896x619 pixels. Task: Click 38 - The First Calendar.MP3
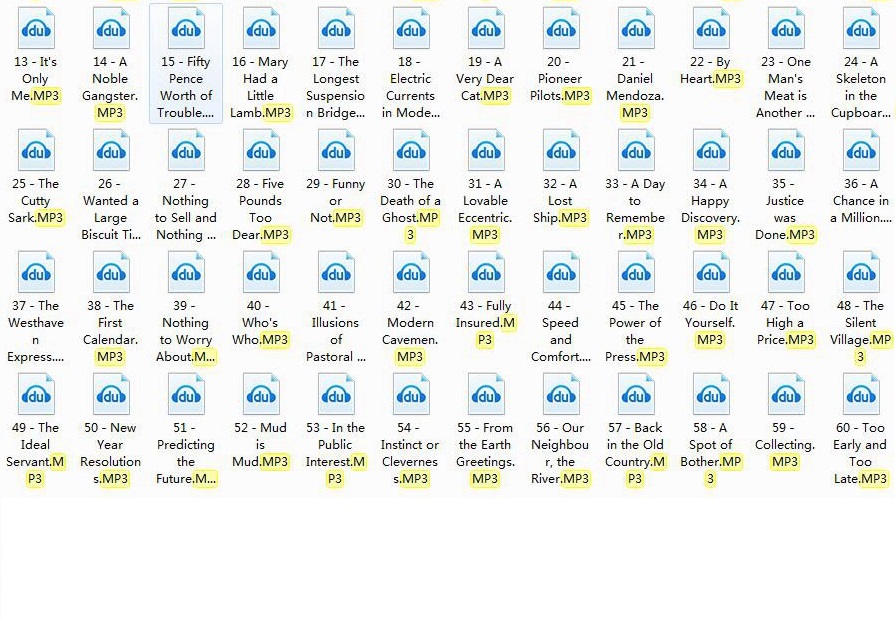click(x=110, y=273)
